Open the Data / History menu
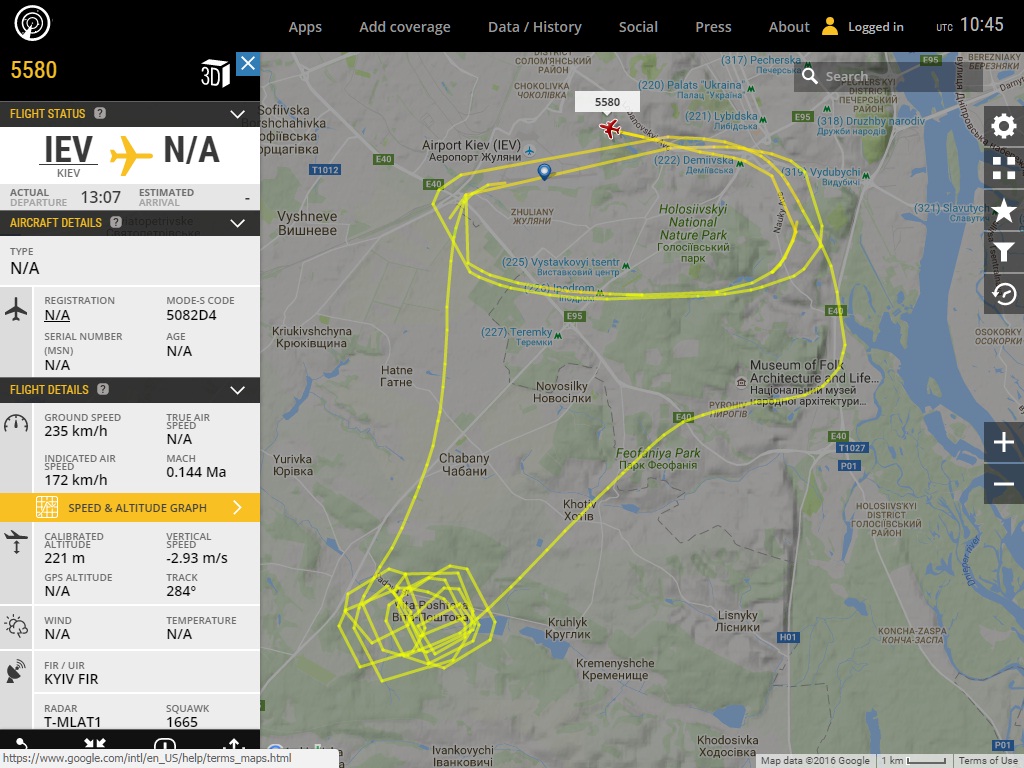Viewport: 1024px width, 768px height. 535,27
